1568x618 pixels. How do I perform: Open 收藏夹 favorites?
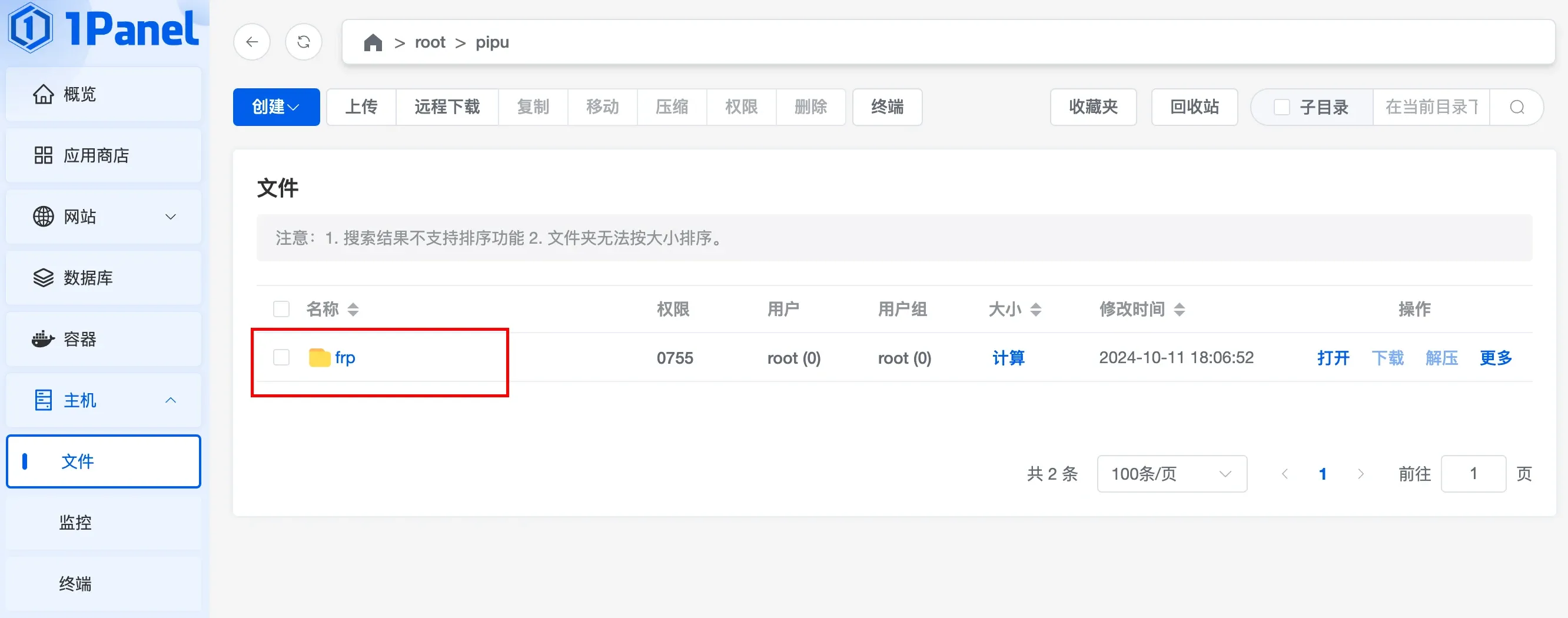click(1093, 107)
